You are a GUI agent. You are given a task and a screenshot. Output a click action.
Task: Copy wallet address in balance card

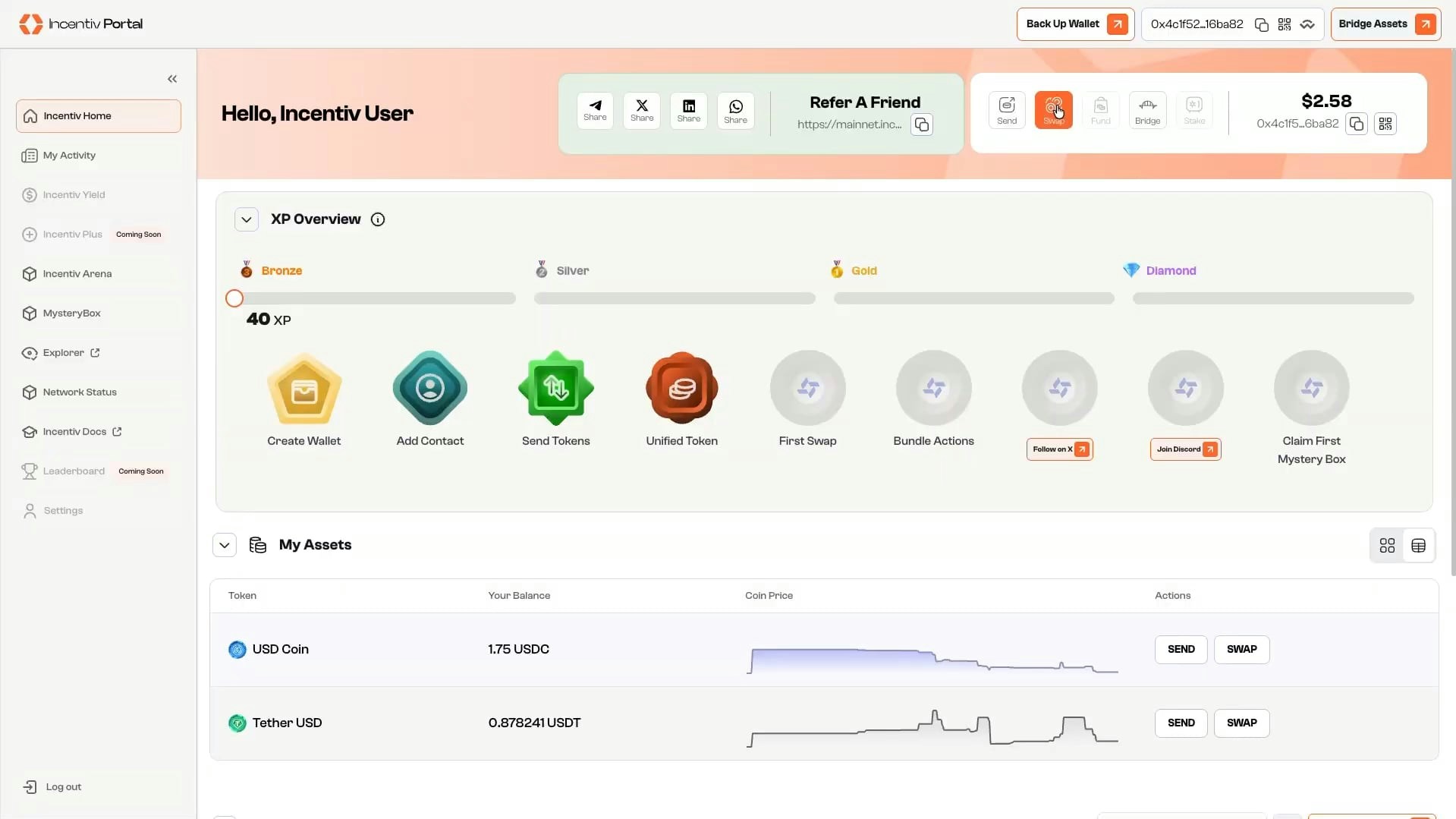(x=1357, y=124)
